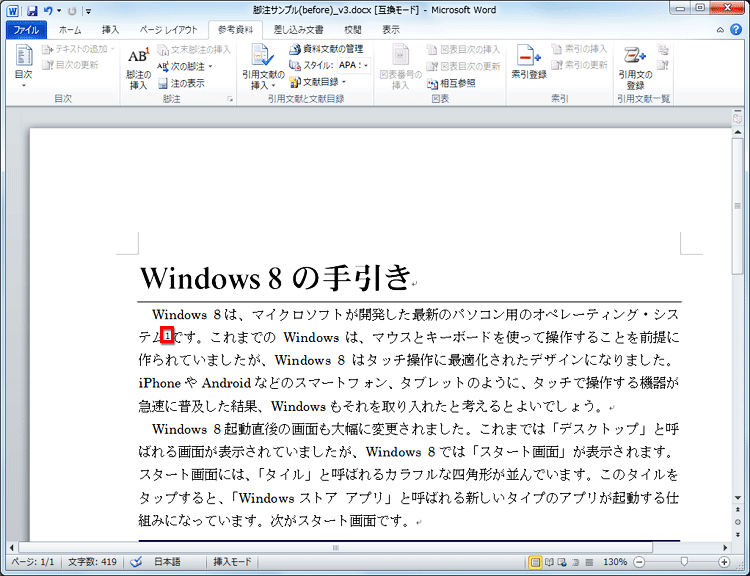Click the Save icon in quick access toolbar
This screenshot has width=750, height=576.
pos(32,10)
